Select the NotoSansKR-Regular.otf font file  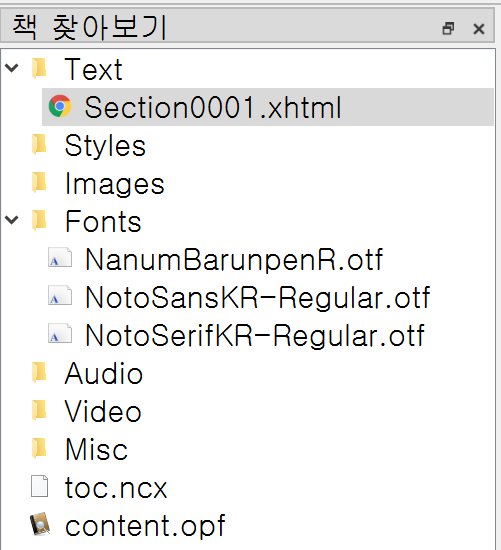tap(258, 298)
